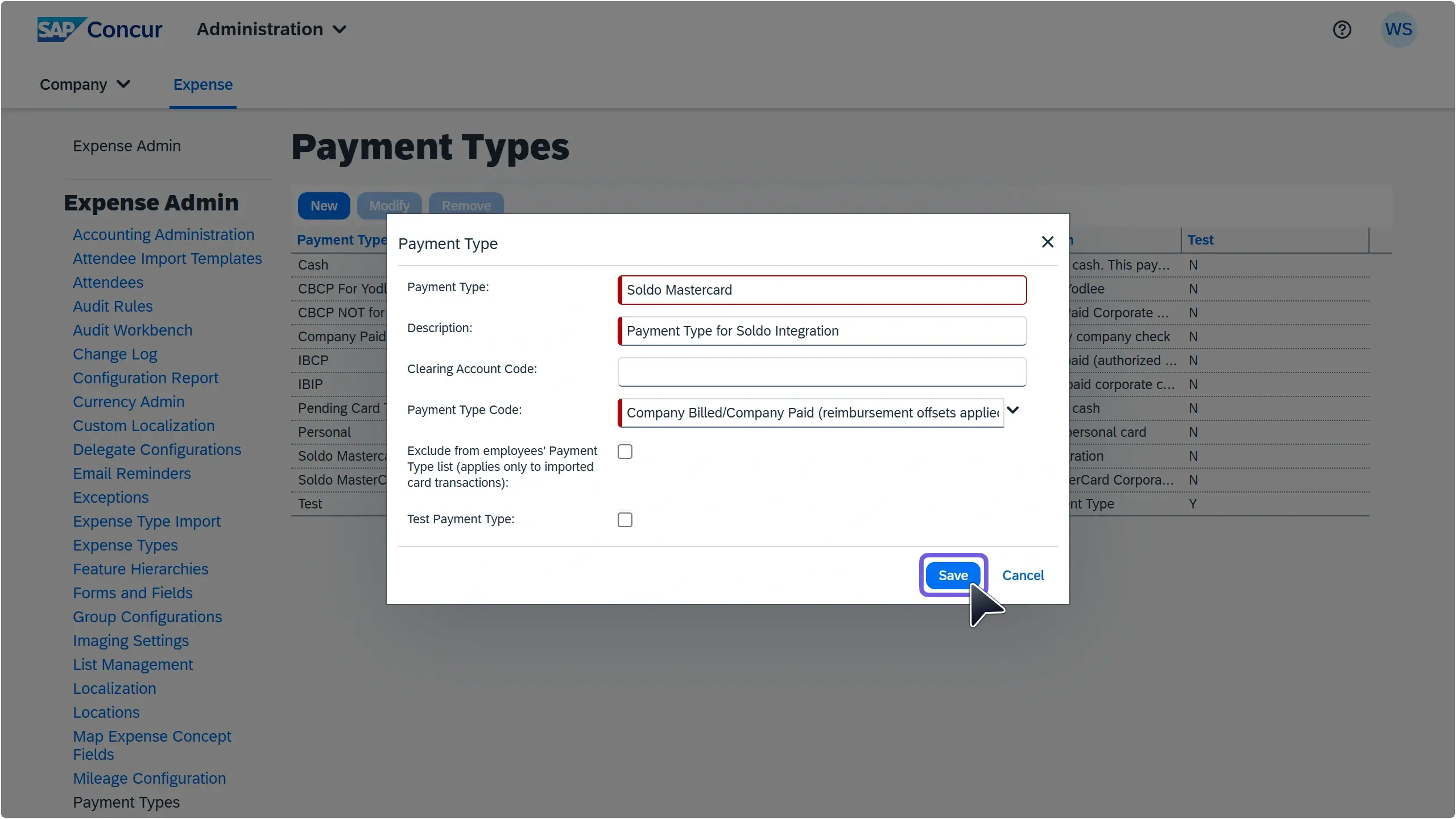Open Attendee Import Templates link

point(167,258)
